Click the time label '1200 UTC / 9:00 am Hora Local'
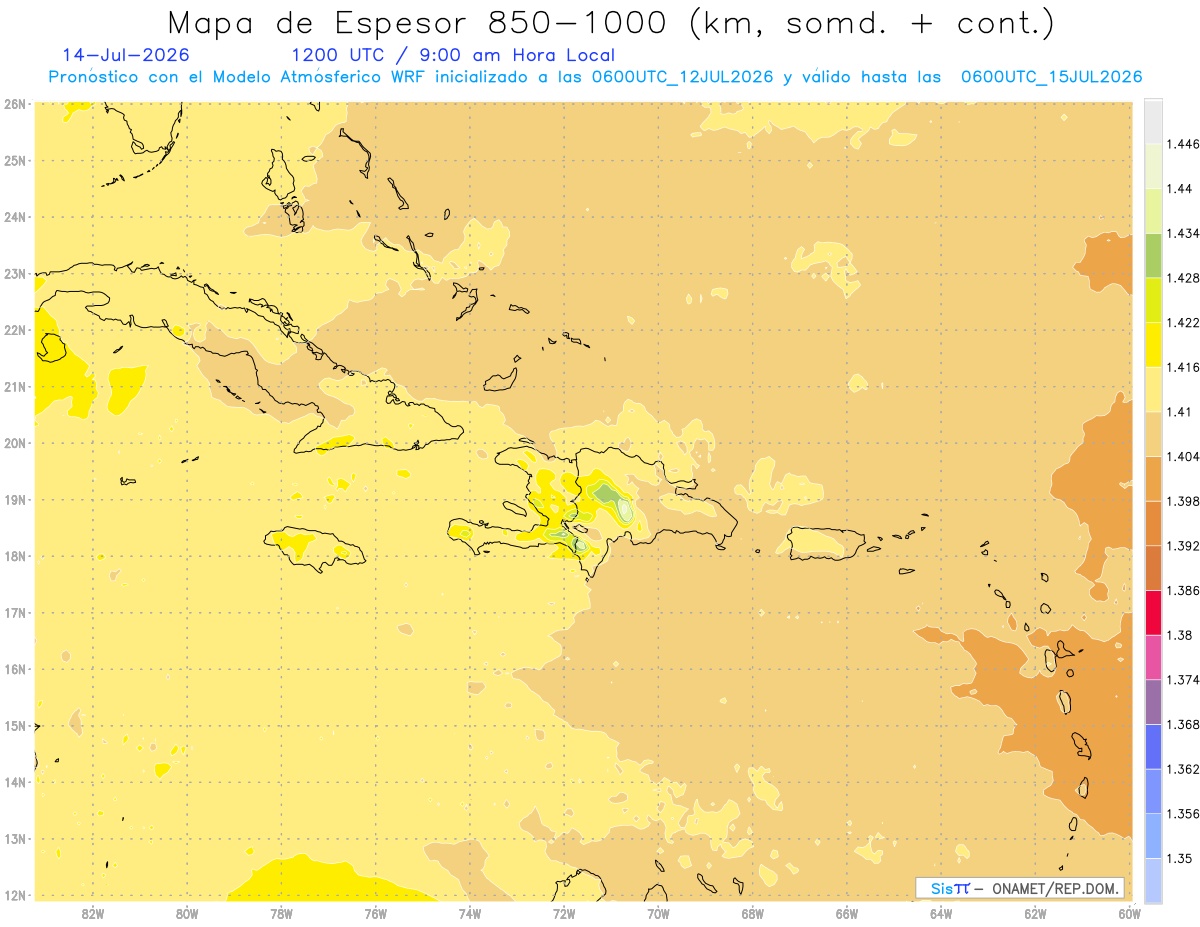The width and height of the screenshot is (1200, 927). pyautogui.click(x=453, y=55)
